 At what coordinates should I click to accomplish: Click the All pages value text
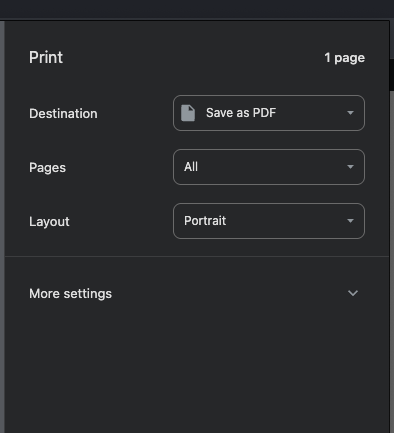(191, 167)
